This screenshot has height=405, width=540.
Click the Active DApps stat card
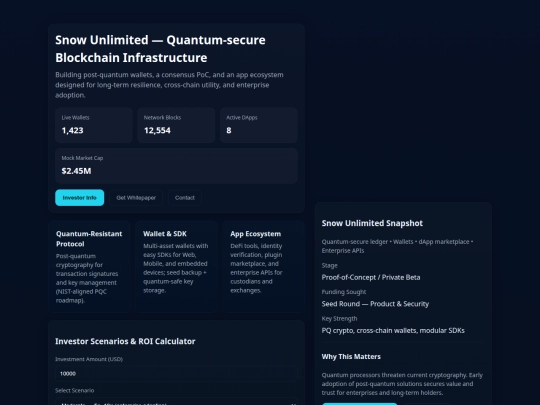(259, 125)
